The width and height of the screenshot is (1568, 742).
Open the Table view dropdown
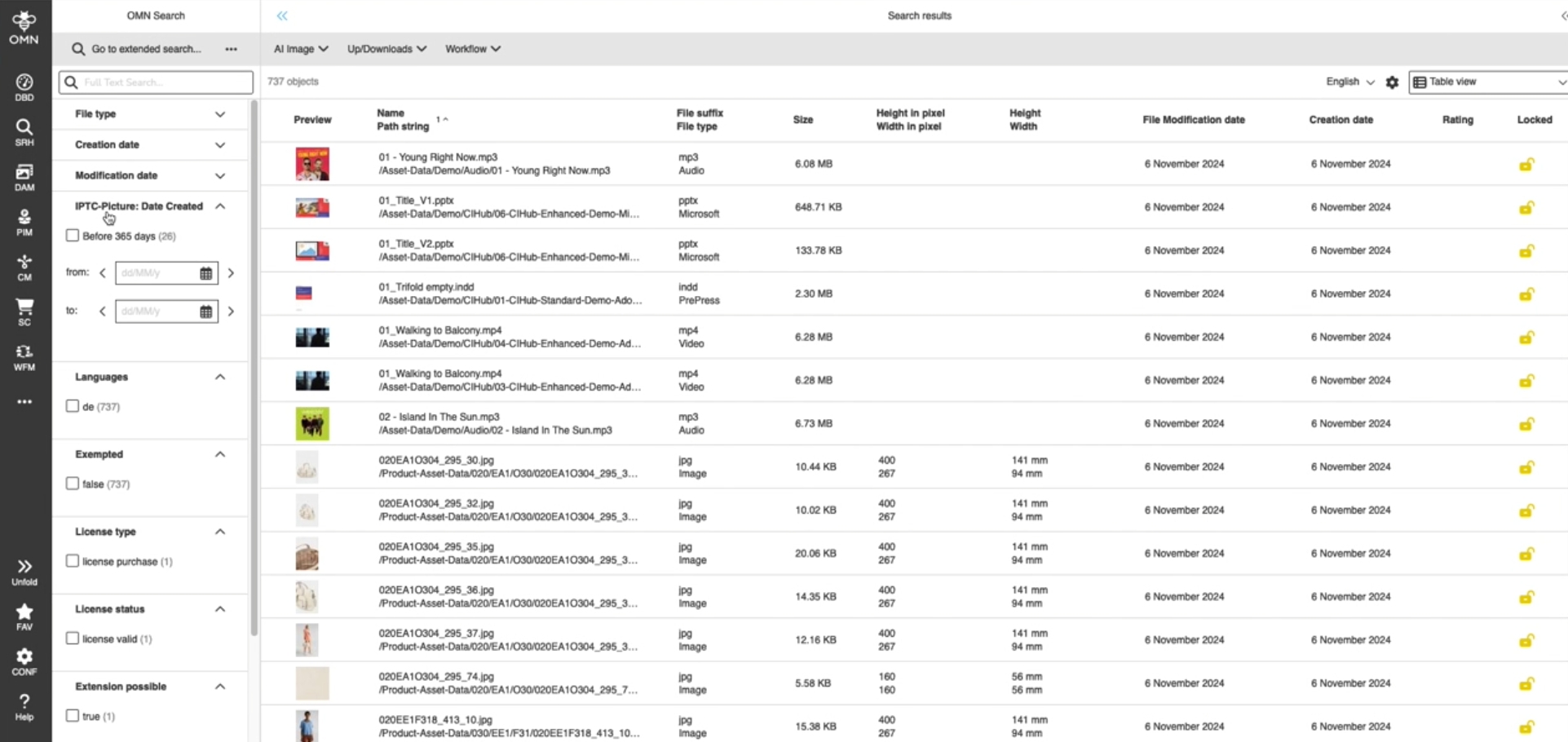pyautogui.click(x=1487, y=82)
